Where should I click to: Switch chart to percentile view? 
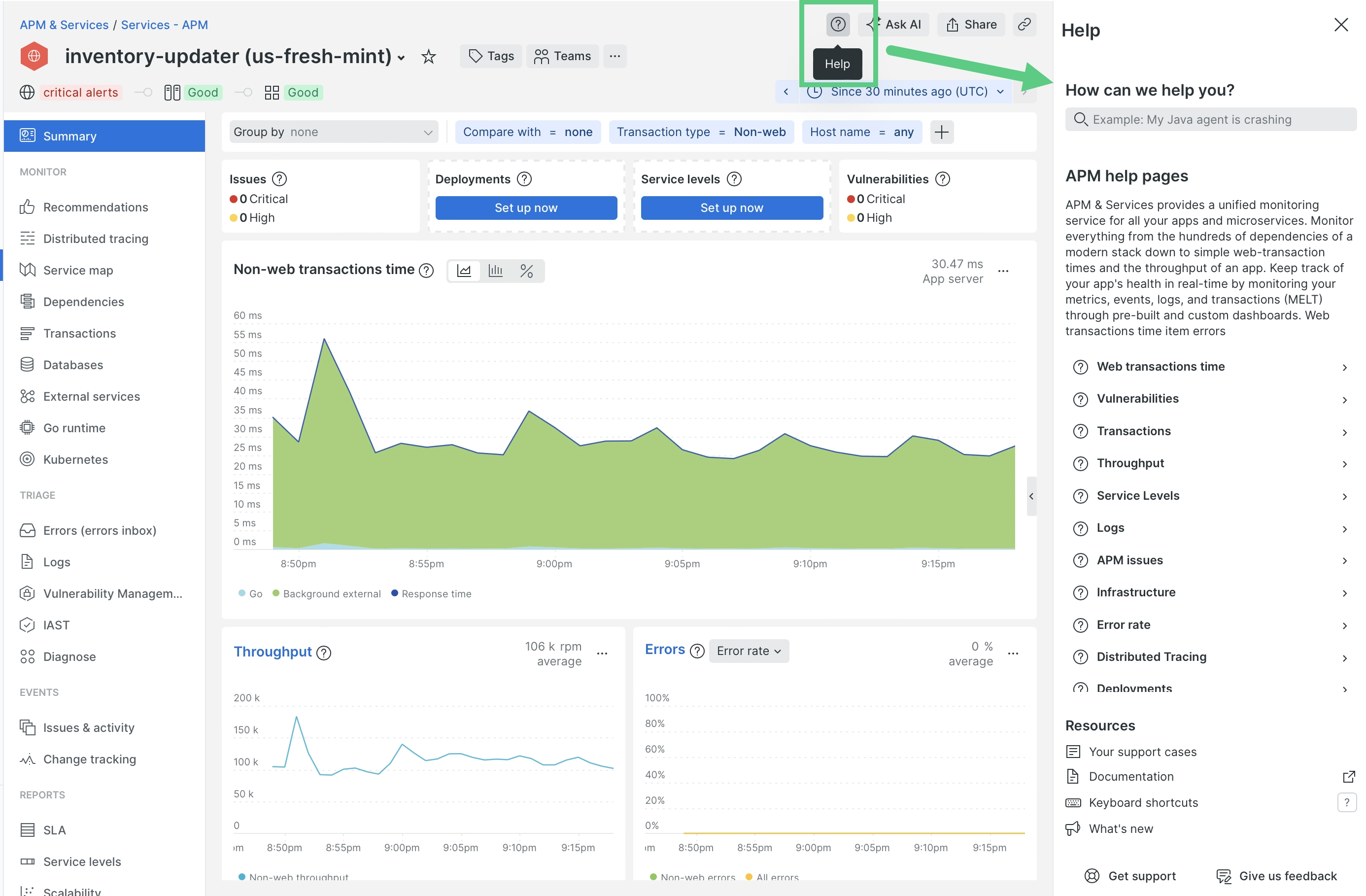click(x=526, y=271)
